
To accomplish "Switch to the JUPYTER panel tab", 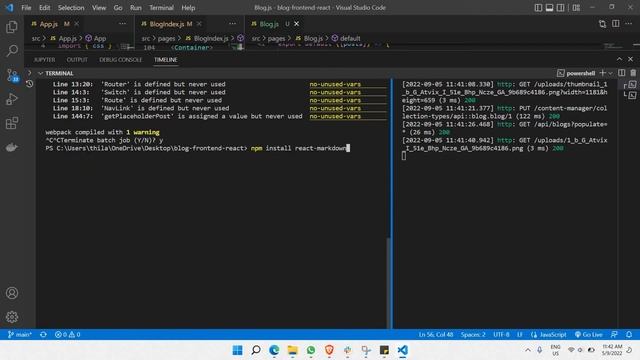I will coord(44,60).
